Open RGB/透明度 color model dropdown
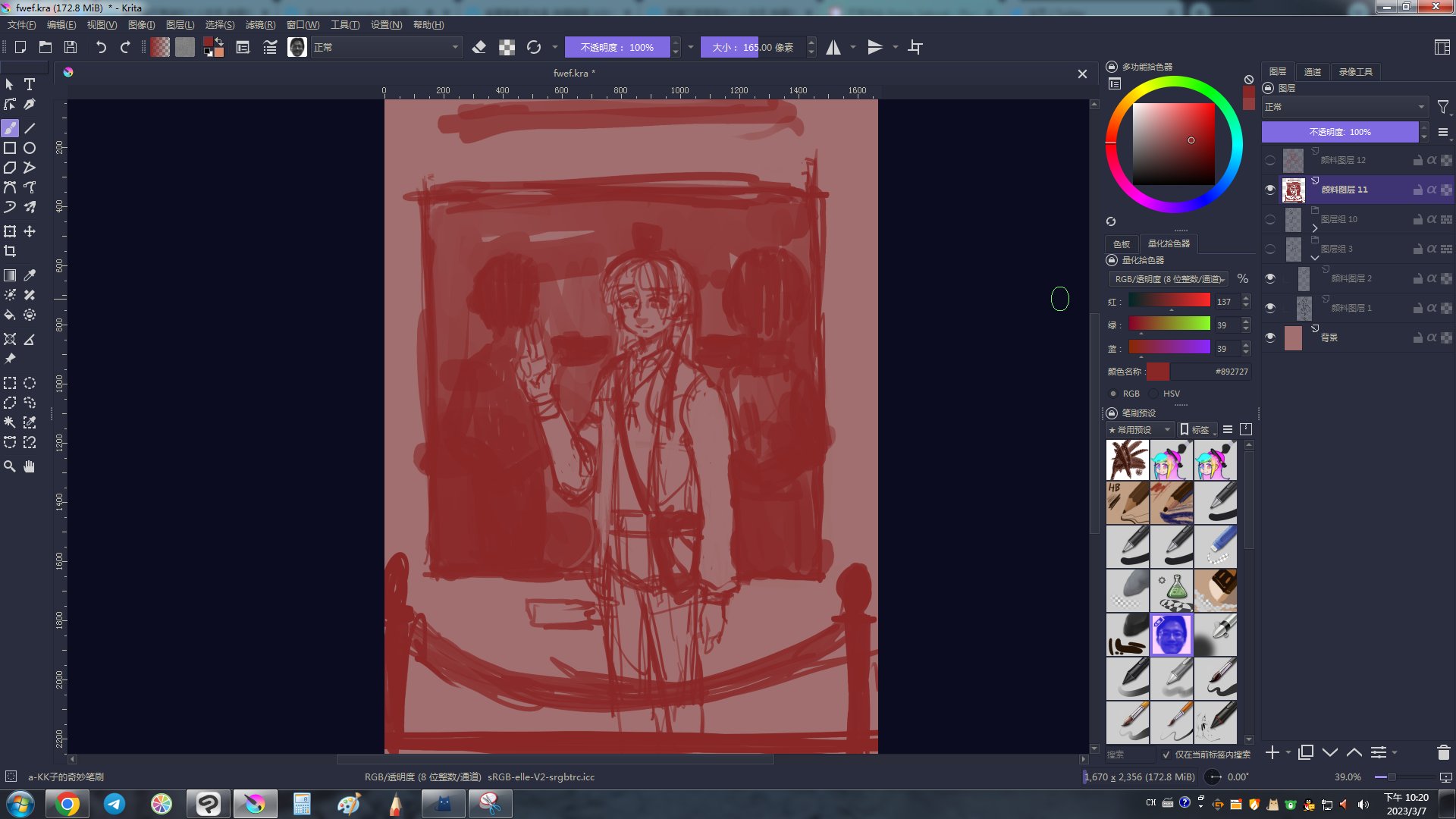Viewport: 1456px width, 819px height. 1169,279
